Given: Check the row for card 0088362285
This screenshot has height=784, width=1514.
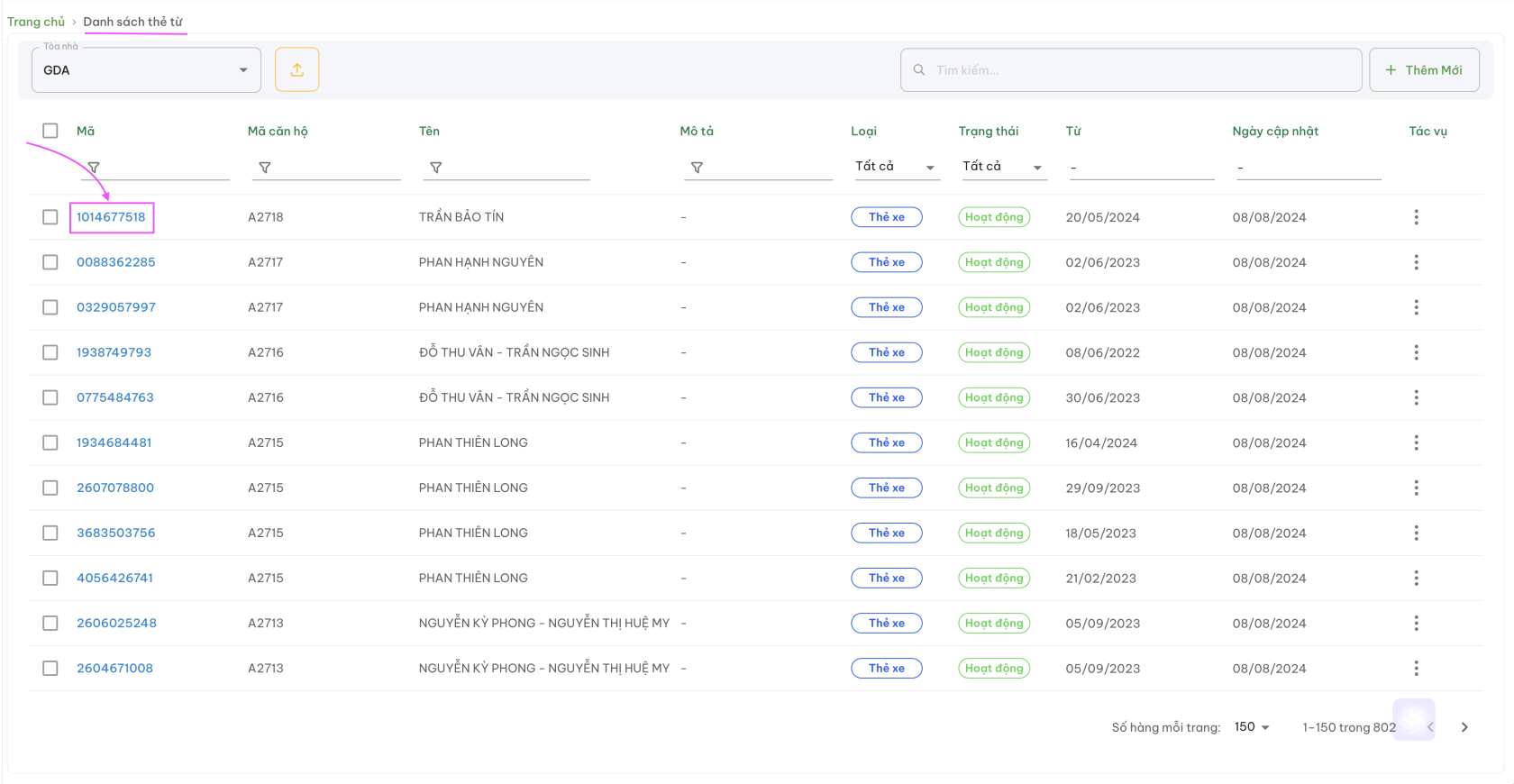Looking at the screenshot, I should click(50, 262).
